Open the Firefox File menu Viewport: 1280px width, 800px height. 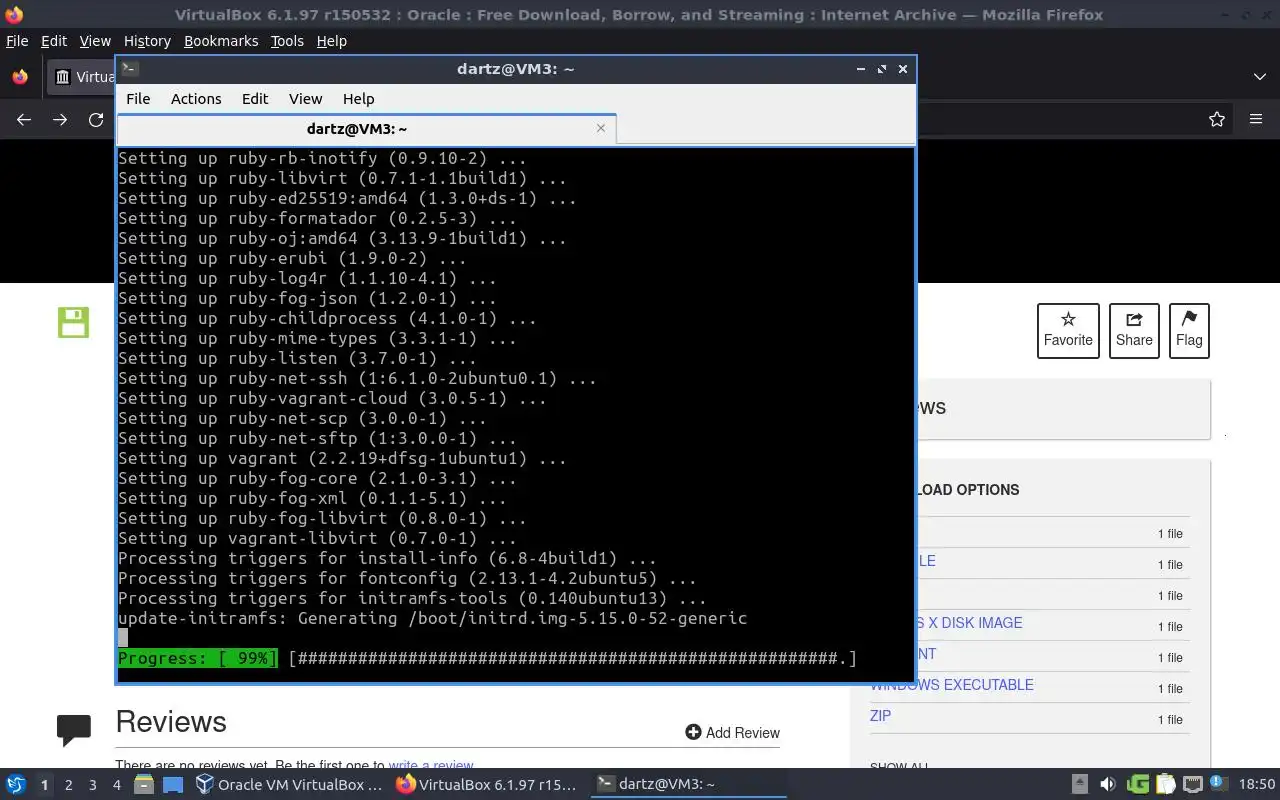[17, 41]
